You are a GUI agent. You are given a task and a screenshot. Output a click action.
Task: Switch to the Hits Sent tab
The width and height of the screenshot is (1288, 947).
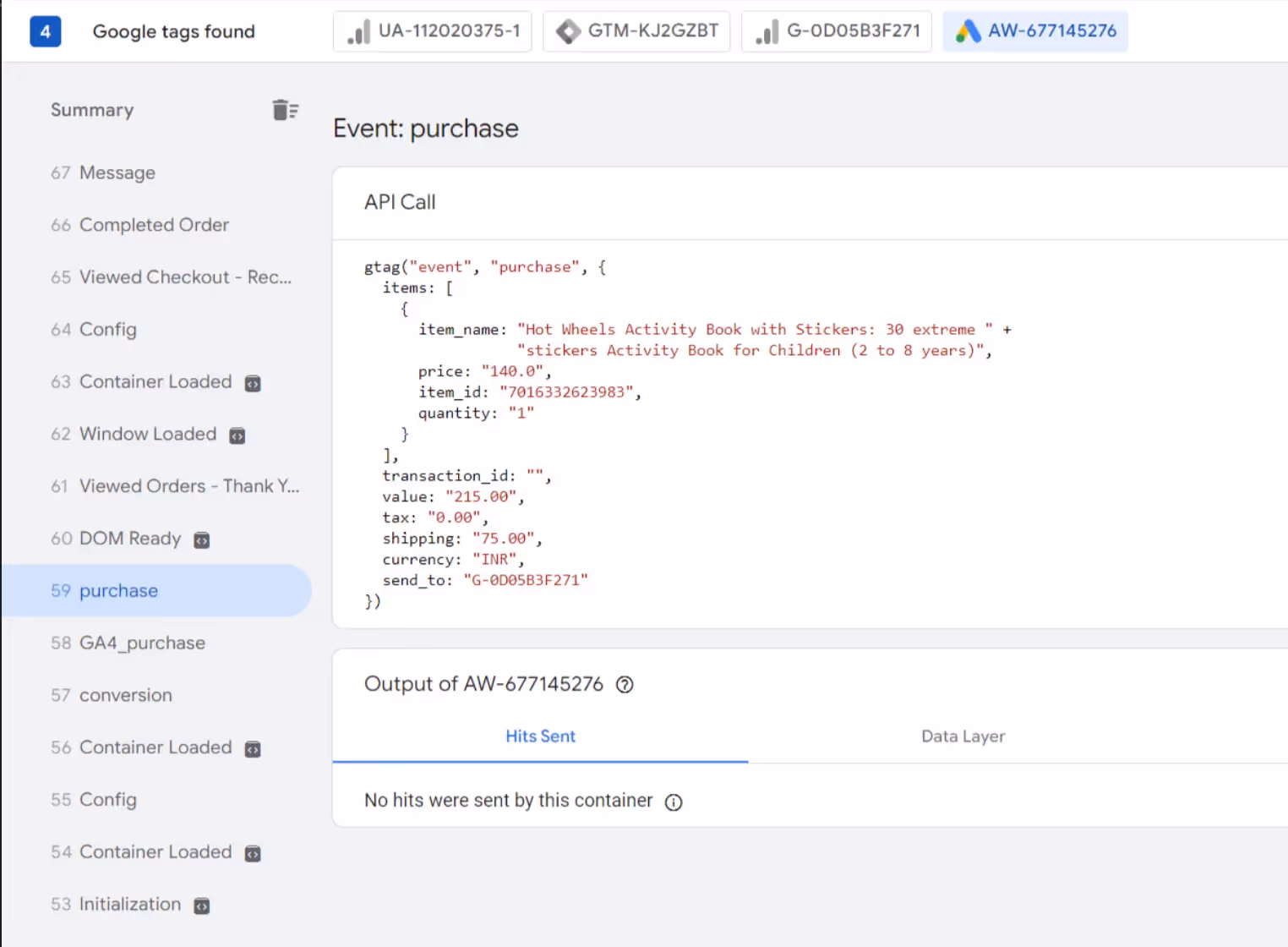click(540, 736)
